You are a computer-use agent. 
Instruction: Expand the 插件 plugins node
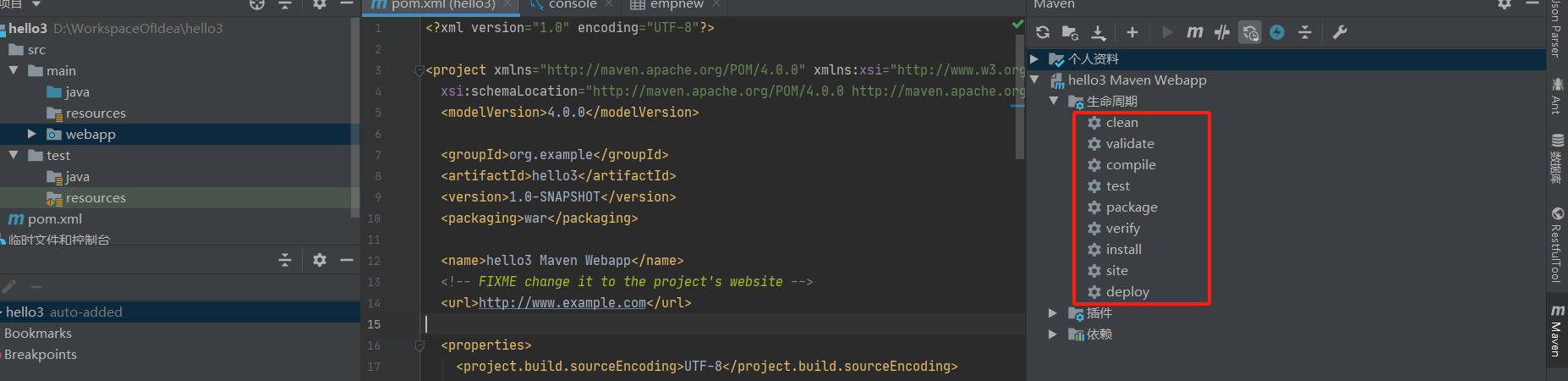(x=1053, y=312)
